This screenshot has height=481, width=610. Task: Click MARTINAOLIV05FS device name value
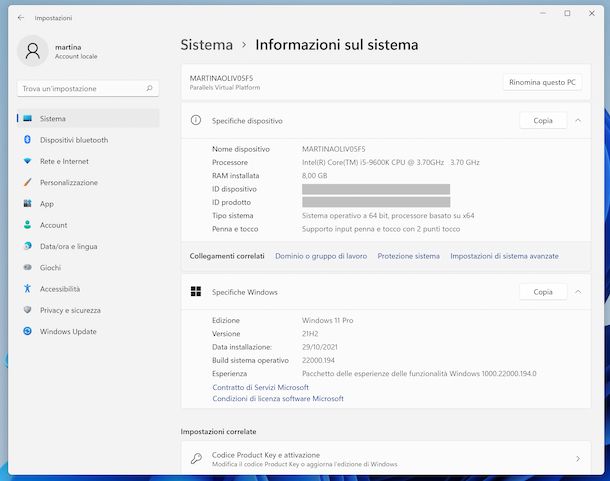pos(333,149)
